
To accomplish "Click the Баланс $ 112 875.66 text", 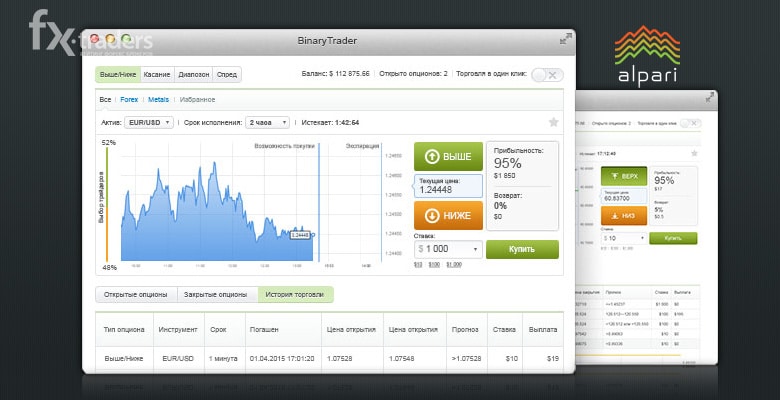I will [x=335, y=74].
